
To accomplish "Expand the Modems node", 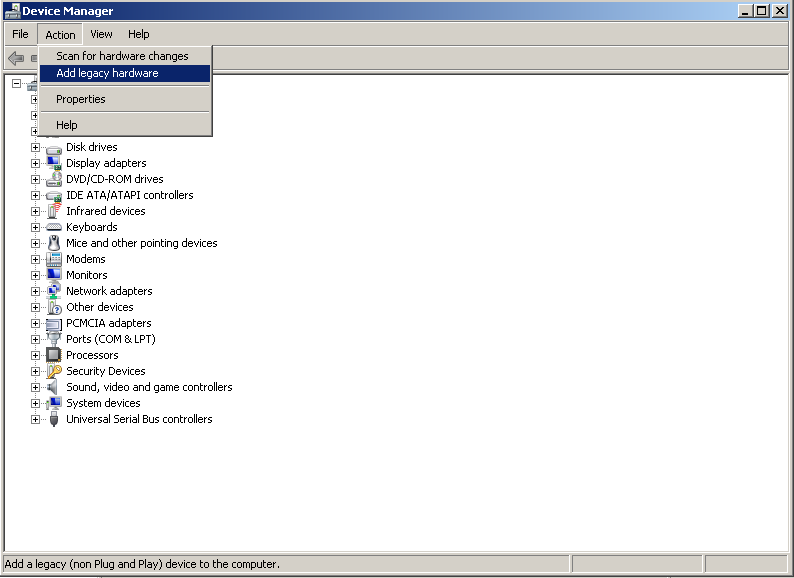I will click(x=35, y=259).
